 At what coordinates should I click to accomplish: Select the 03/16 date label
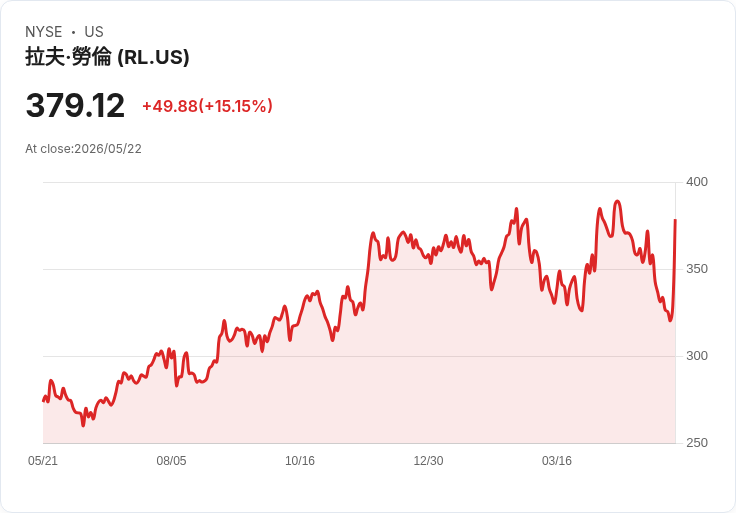coord(557,461)
